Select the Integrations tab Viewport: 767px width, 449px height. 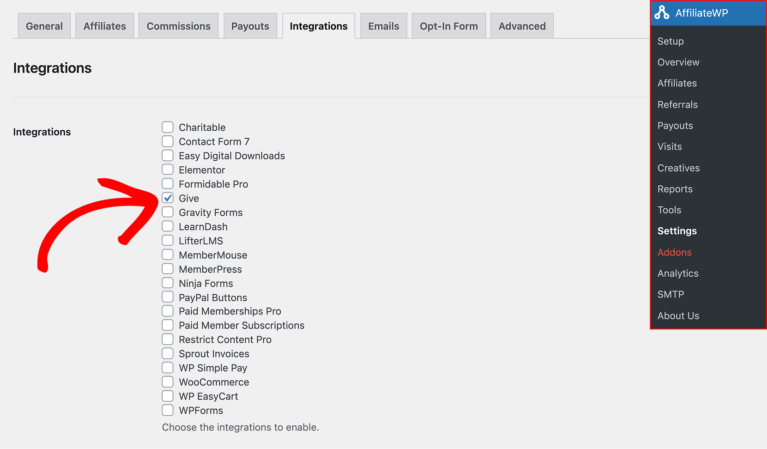pos(318,26)
